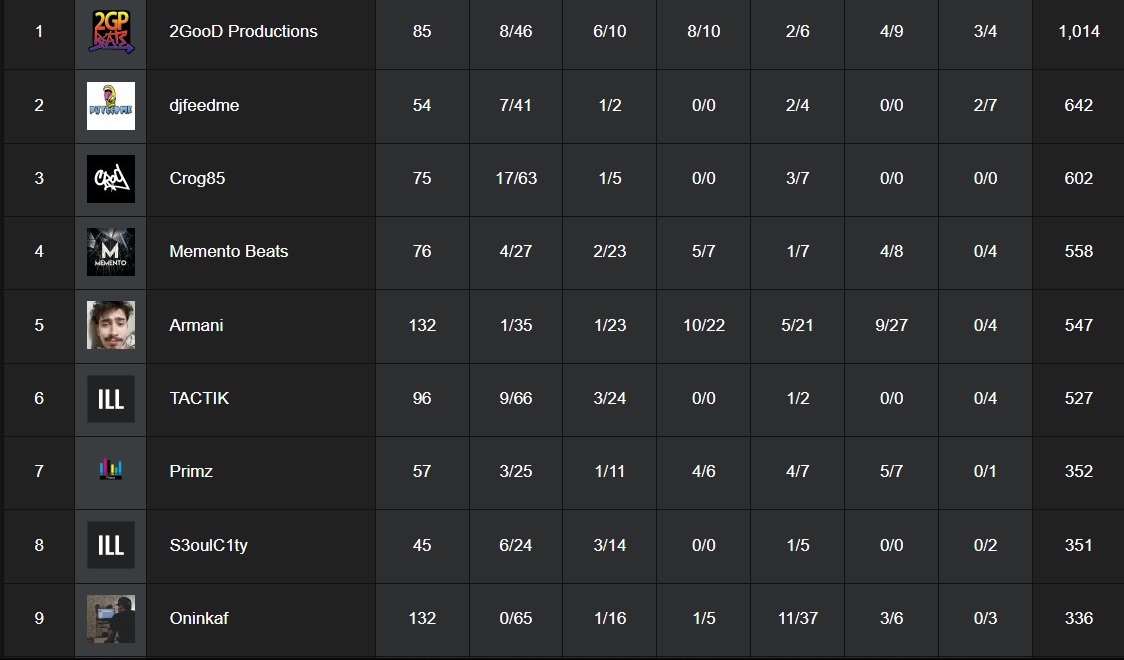Select Armani's 10/22 score cell
Image resolution: width=1124 pixels, height=660 pixels.
[x=703, y=325]
